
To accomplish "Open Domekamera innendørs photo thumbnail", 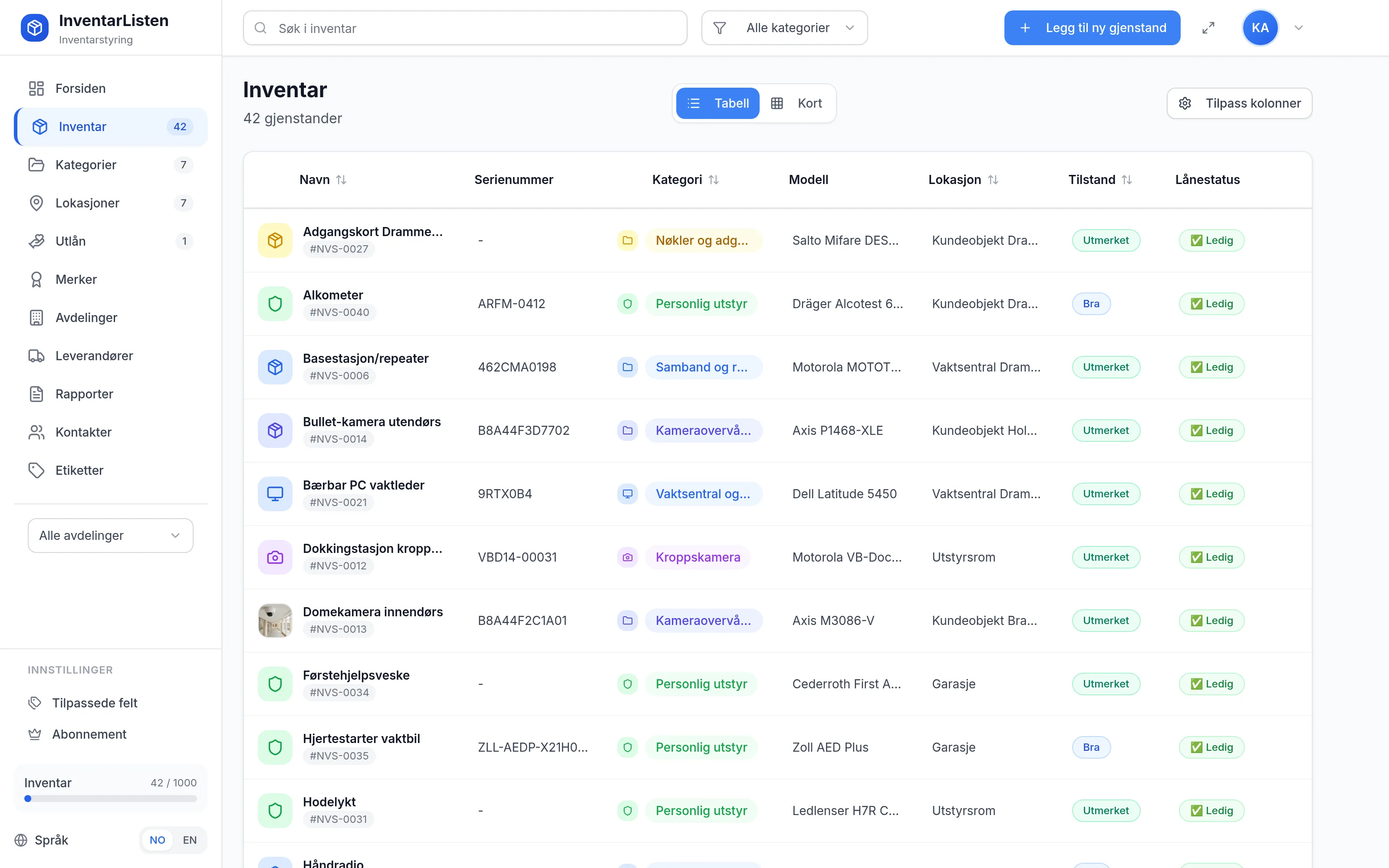I will (x=275, y=621).
